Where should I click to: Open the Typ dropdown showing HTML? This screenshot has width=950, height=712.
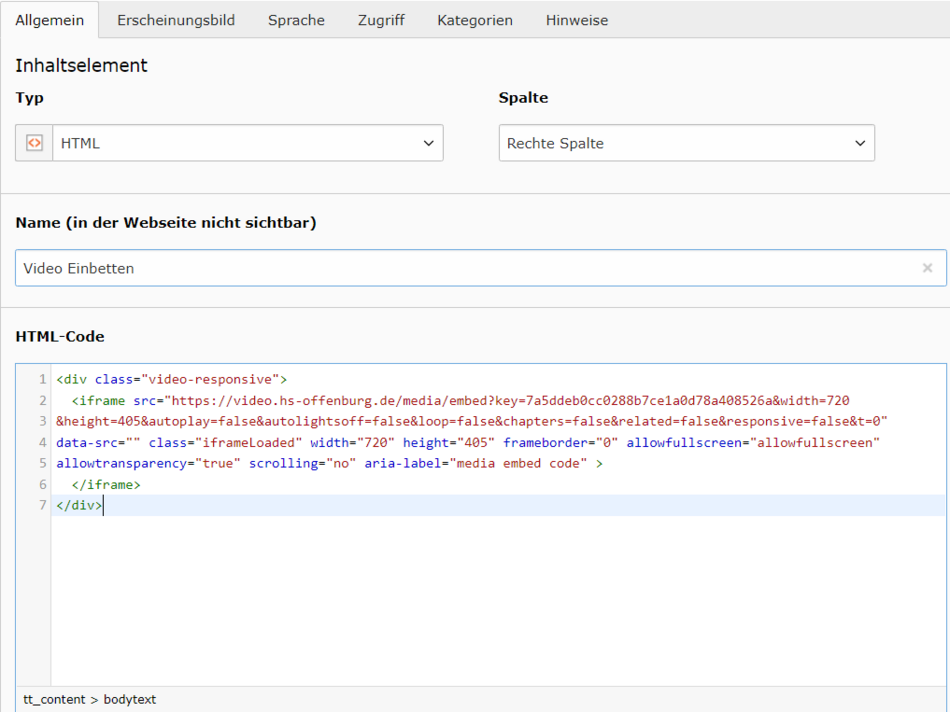(x=248, y=143)
